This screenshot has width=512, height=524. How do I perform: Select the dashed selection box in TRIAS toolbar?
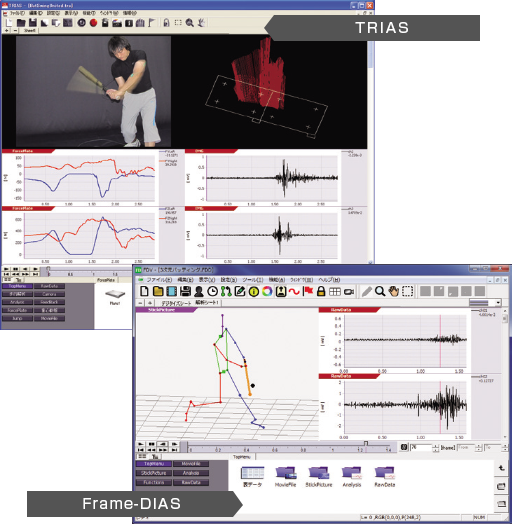pos(178,23)
